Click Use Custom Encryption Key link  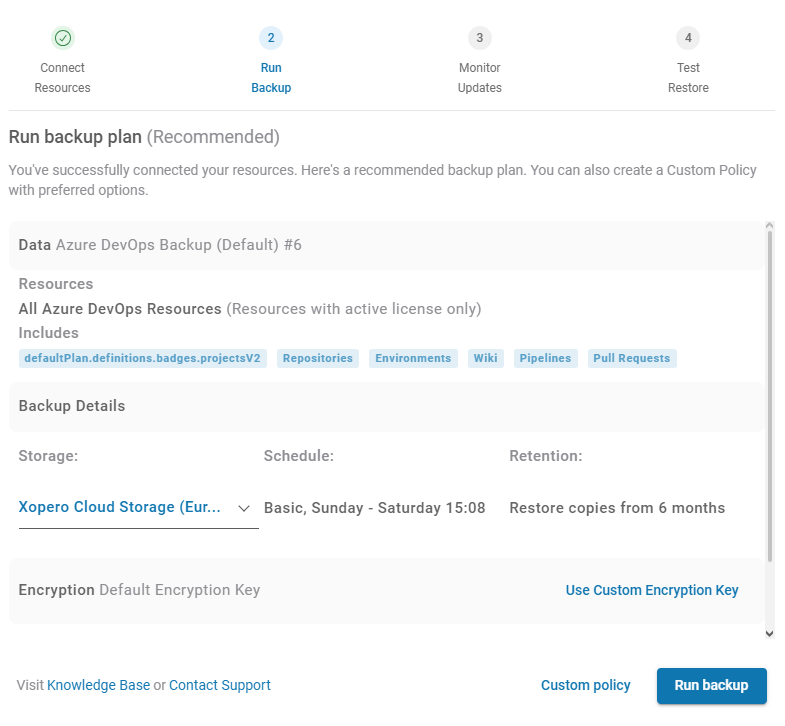pos(652,590)
